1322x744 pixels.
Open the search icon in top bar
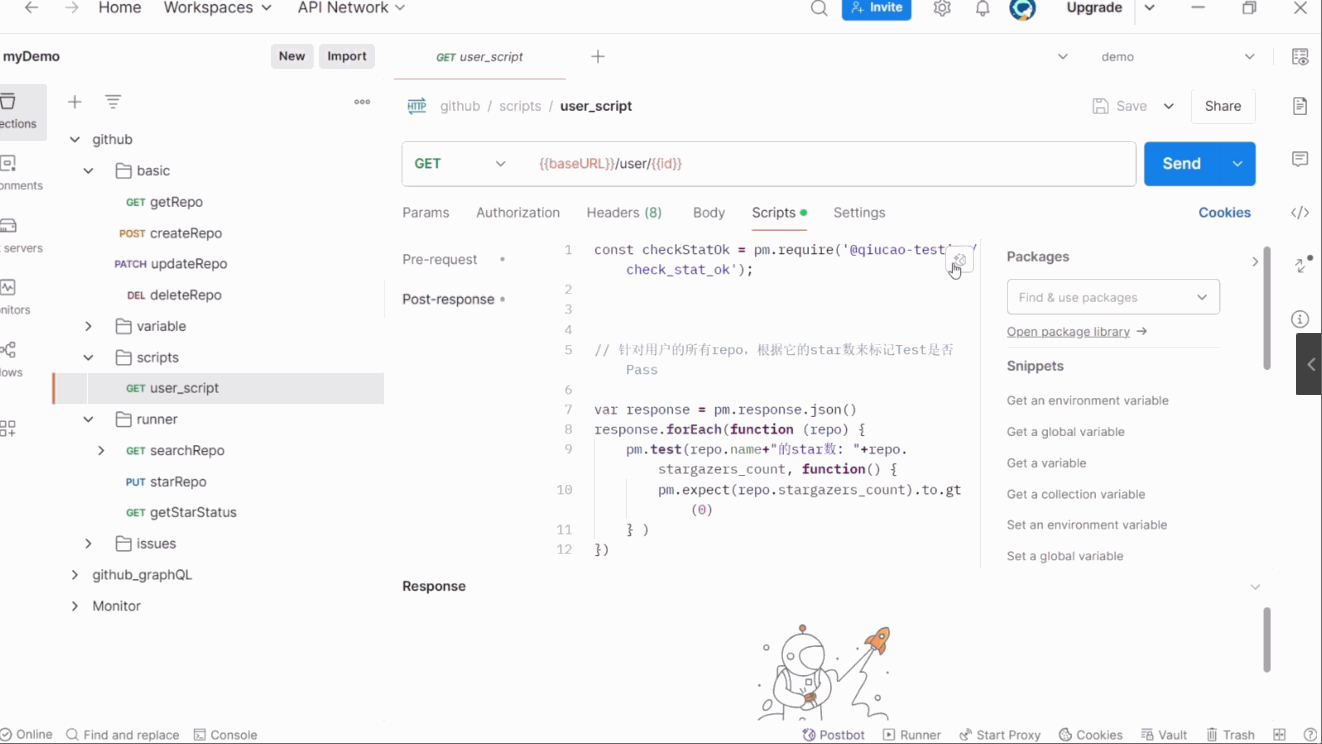[x=819, y=8]
